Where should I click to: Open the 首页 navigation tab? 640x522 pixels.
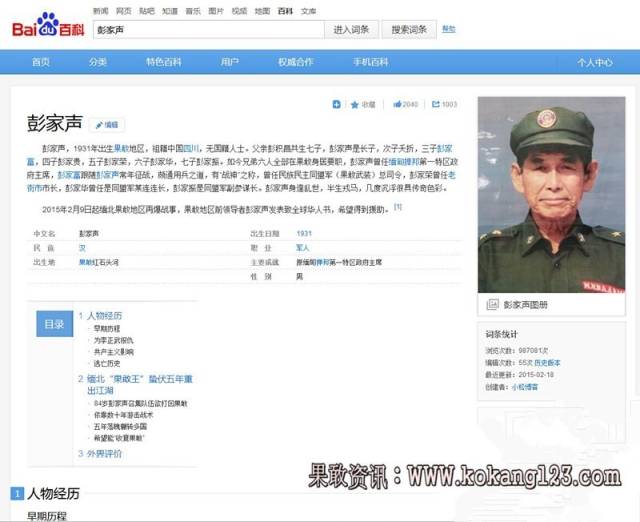(41, 62)
